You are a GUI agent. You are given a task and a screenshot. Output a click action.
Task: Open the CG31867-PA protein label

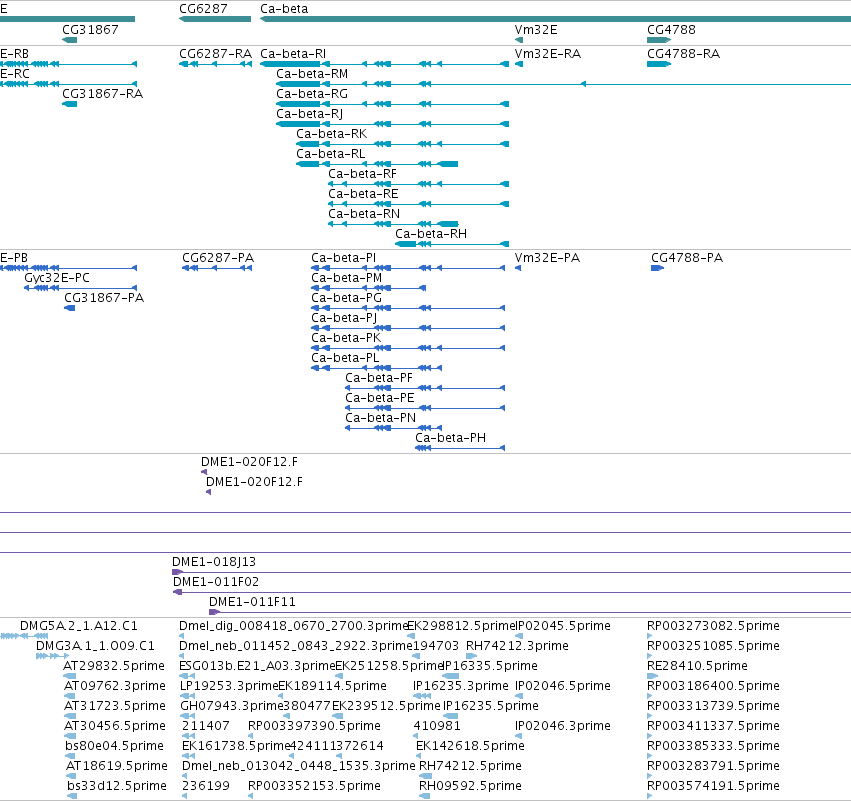point(104,298)
